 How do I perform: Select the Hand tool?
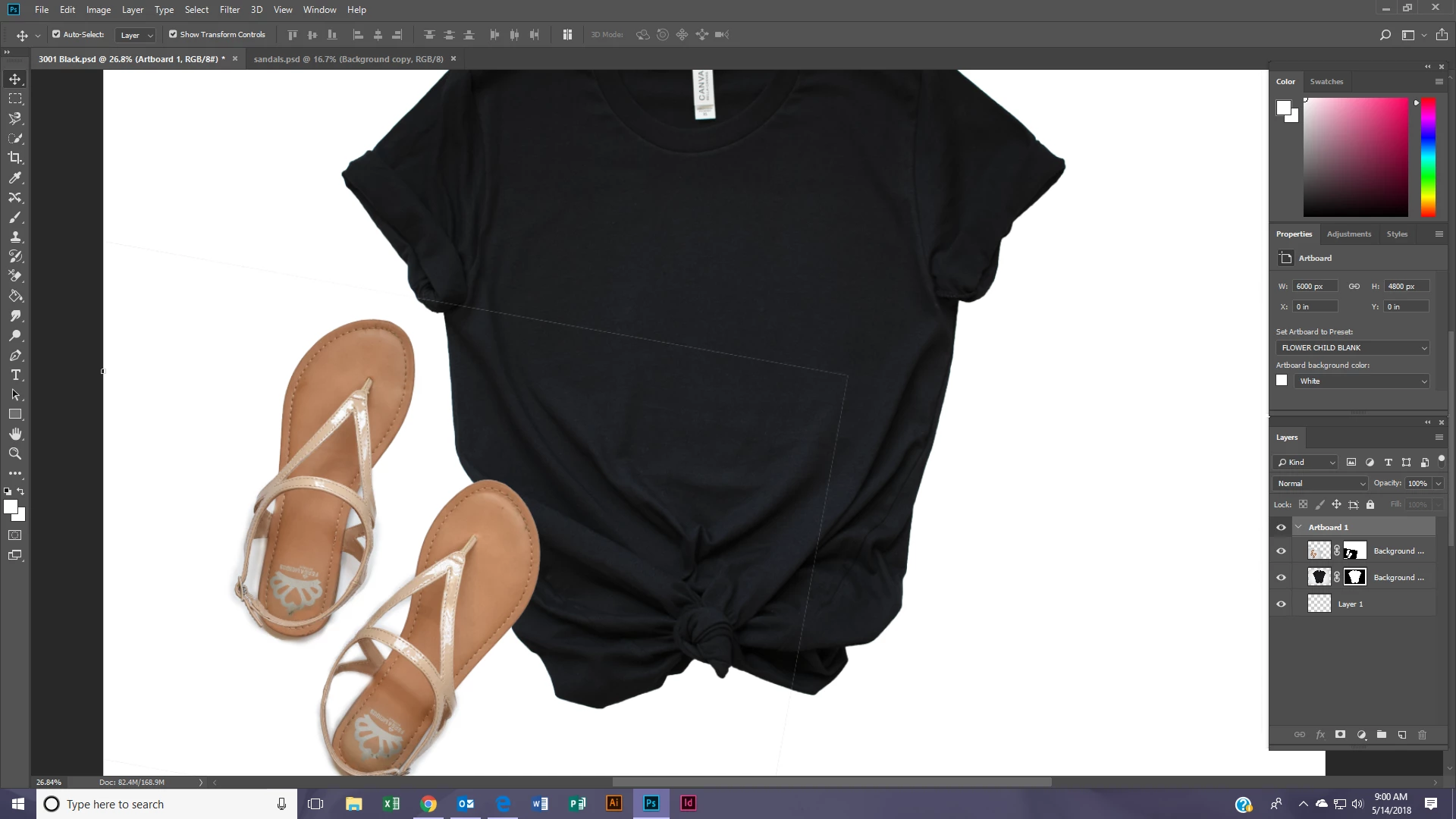point(15,434)
